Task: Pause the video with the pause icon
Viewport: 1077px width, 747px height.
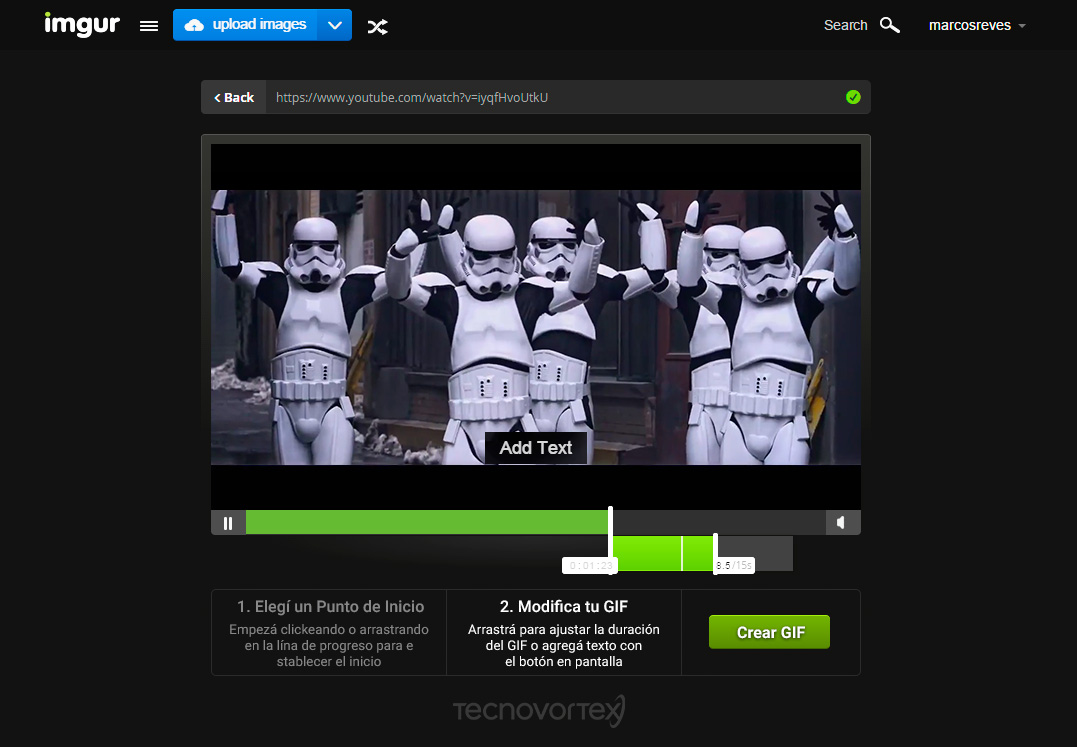Action: [x=228, y=522]
